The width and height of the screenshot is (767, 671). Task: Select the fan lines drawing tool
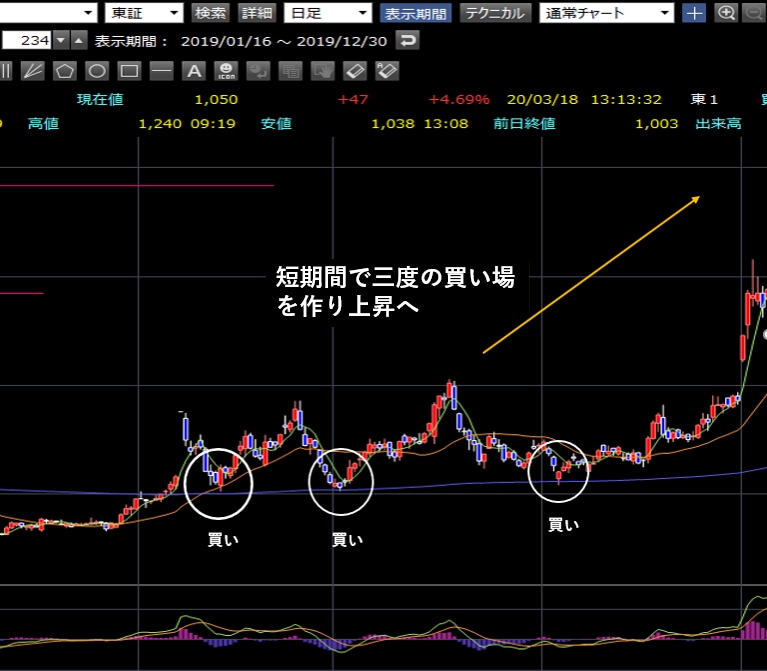[x=33, y=71]
